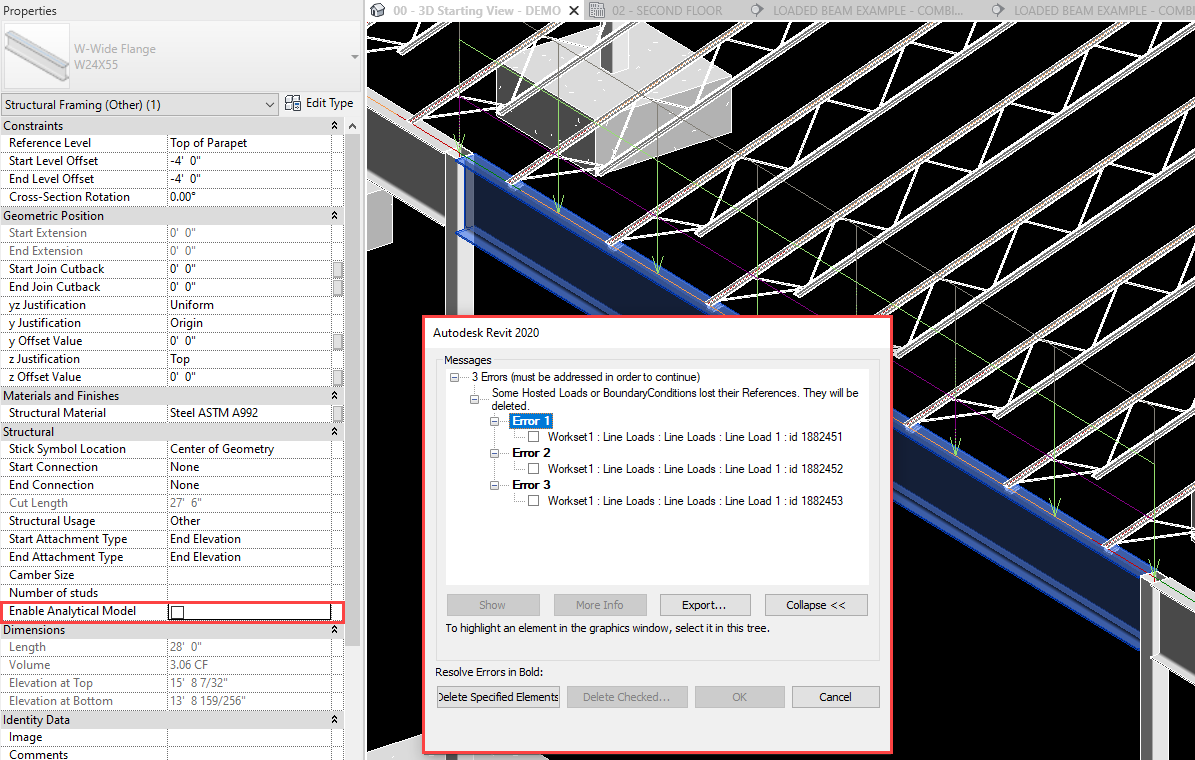
Task: Click the Structural Material value Steel ASTM A992
Action: pyautogui.click(x=249, y=413)
